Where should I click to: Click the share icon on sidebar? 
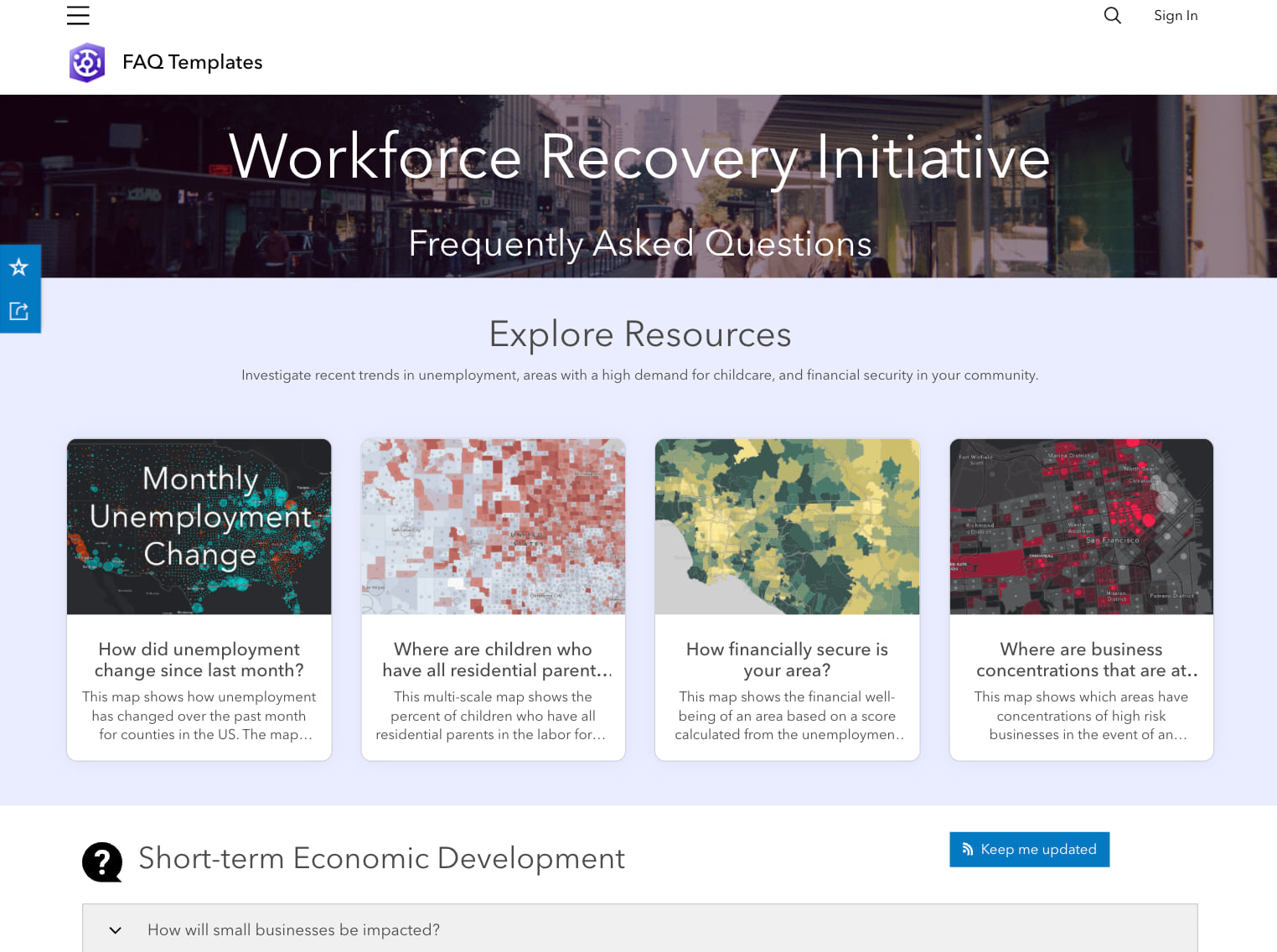19,311
